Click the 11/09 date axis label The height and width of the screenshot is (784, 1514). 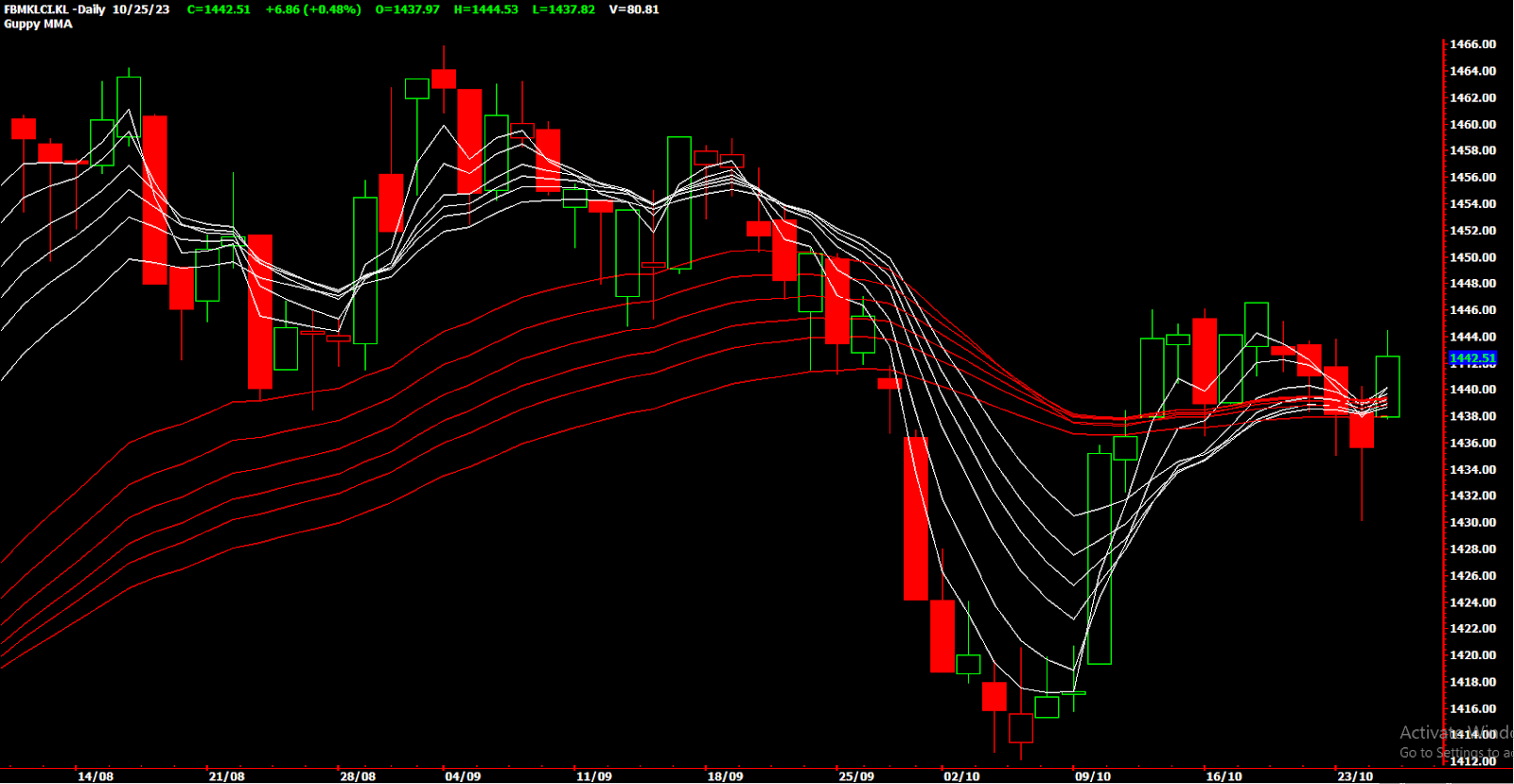coord(594,776)
